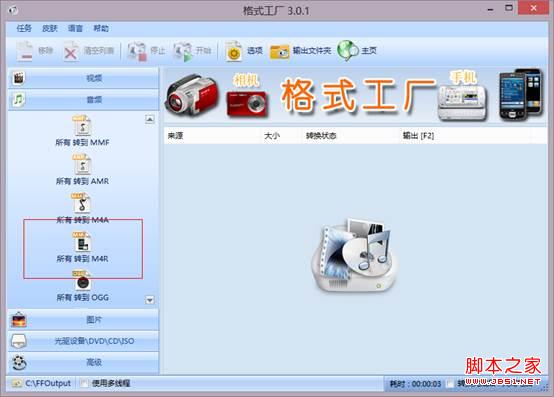Expand the 视频 category panel
The image size is (554, 397).
(x=83, y=78)
